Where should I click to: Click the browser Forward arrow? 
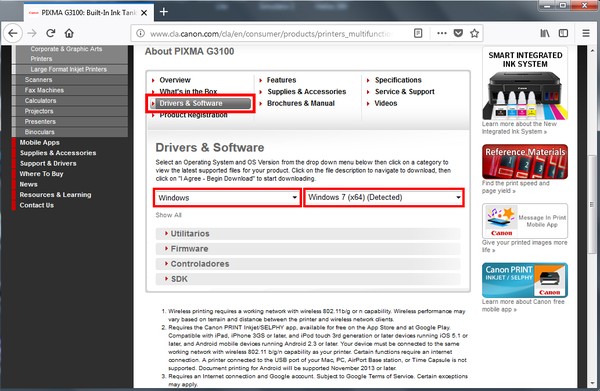[32, 33]
